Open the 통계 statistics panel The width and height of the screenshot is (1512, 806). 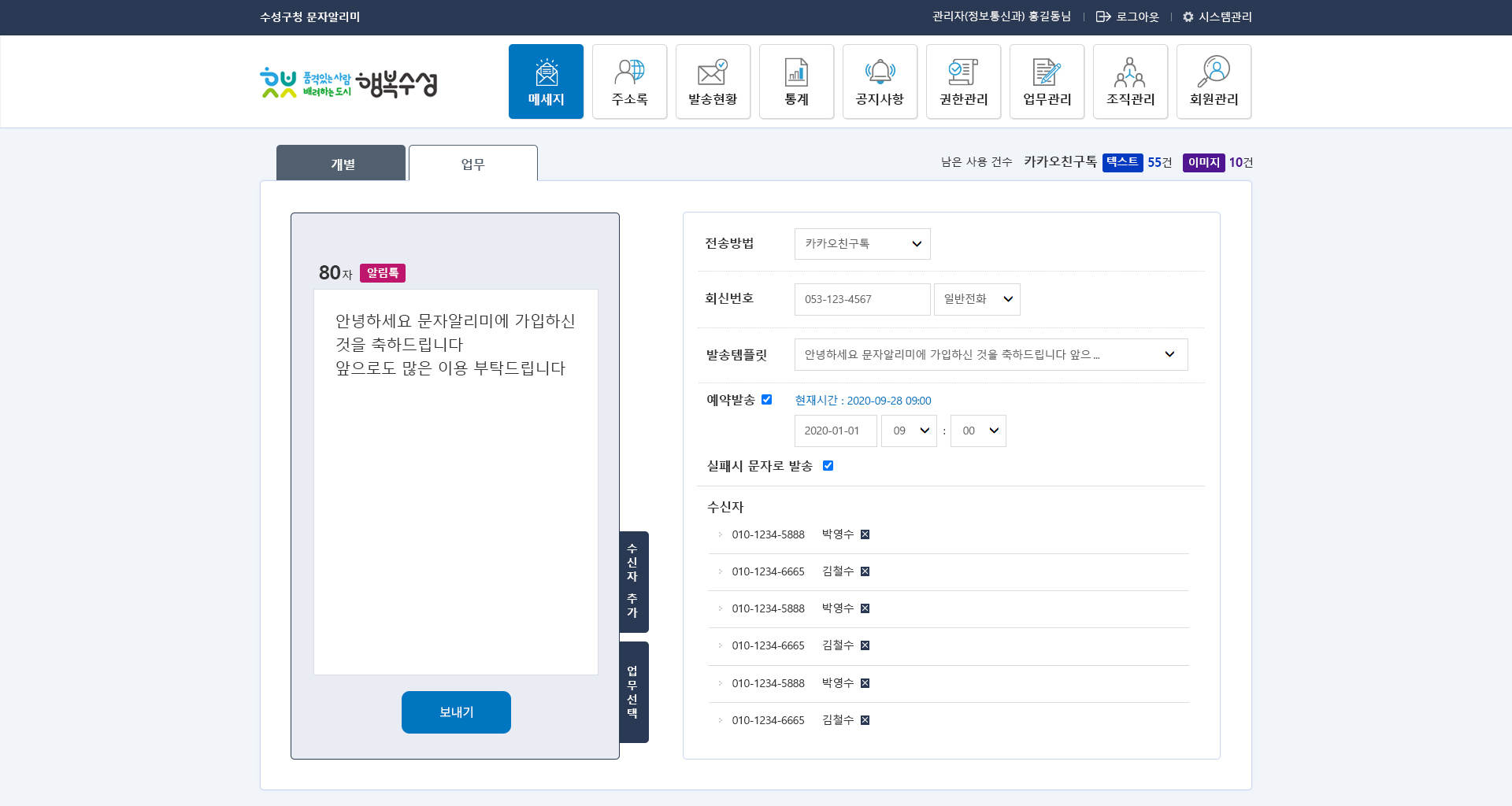[x=796, y=81]
